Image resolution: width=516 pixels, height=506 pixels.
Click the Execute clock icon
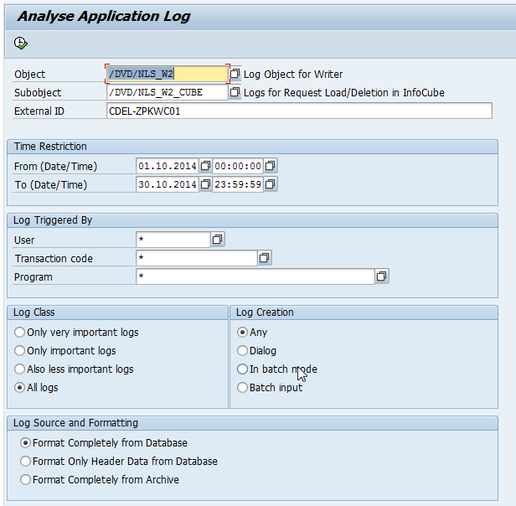[21, 43]
